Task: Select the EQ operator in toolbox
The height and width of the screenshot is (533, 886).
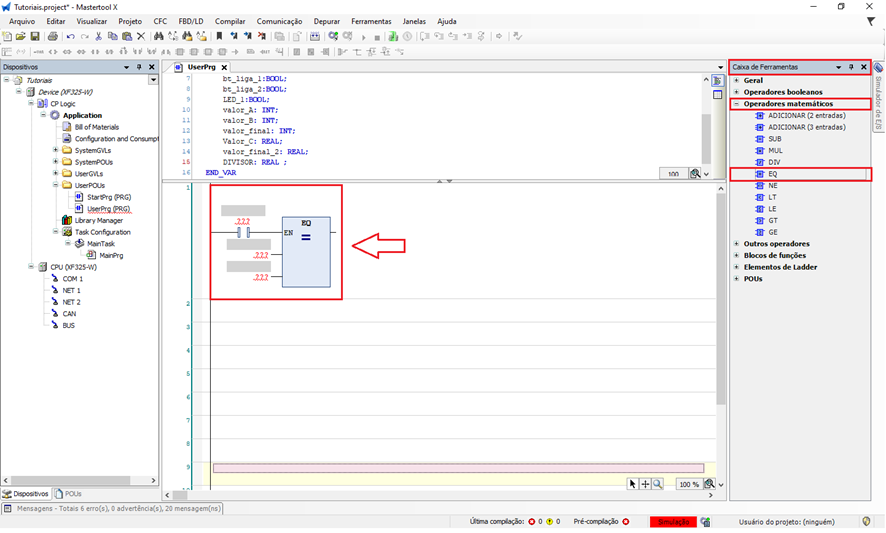Action: pos(772,174)
